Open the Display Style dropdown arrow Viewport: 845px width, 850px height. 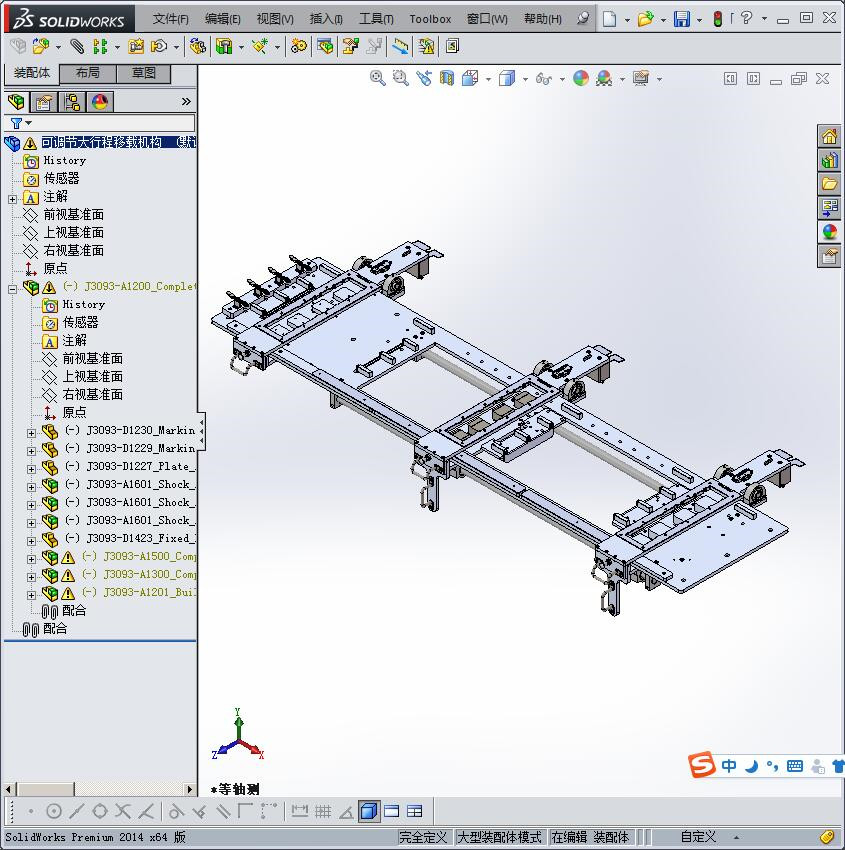525,79
